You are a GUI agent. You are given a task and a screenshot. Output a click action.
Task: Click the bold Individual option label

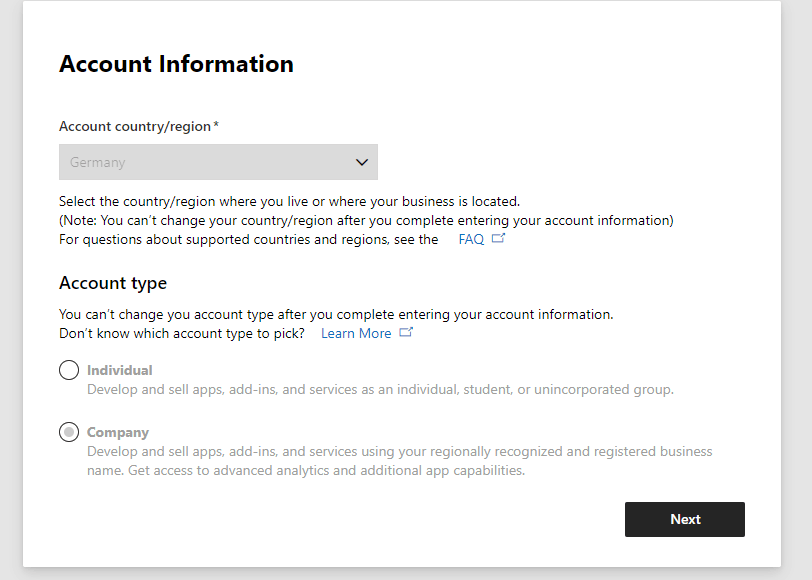pyautogui.click(x=120, y=371)
